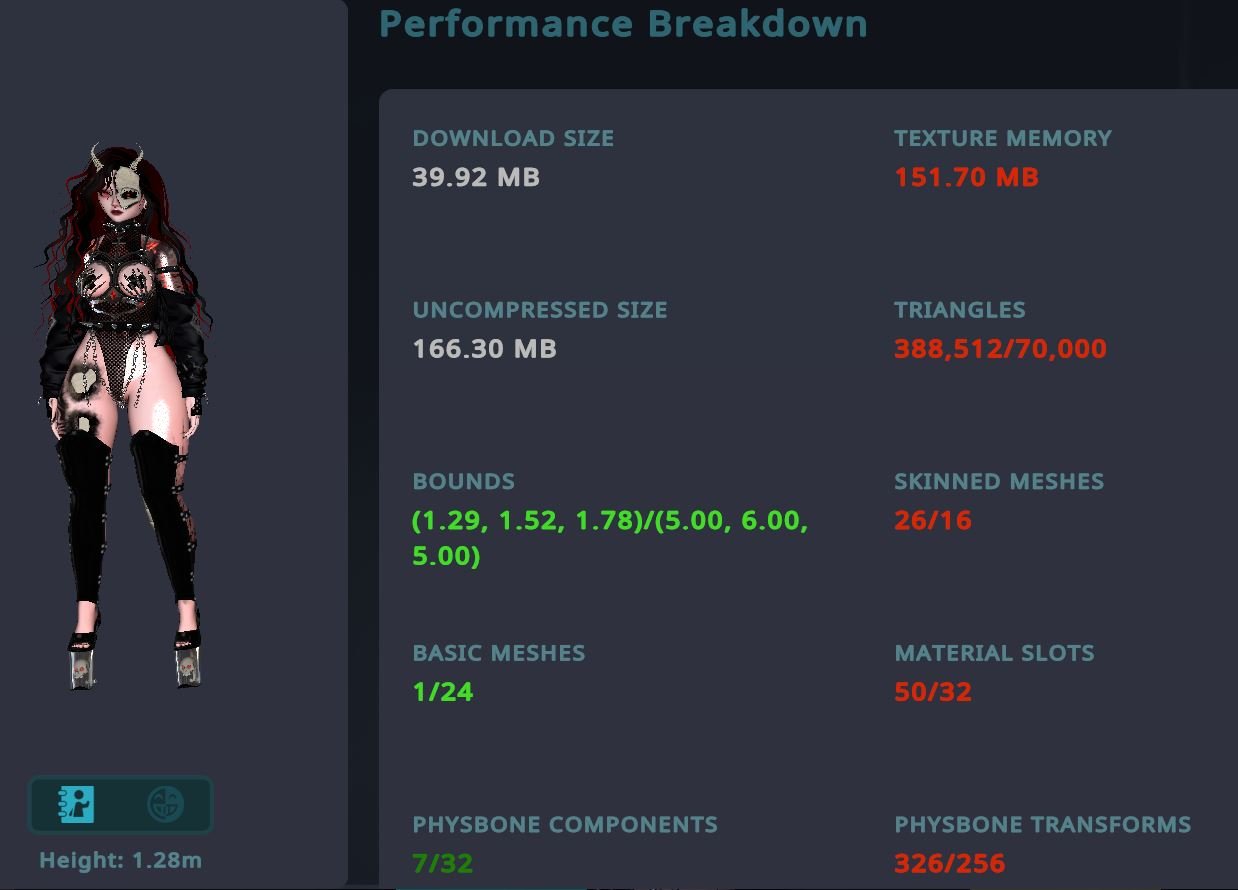Click the 26/16 skinned meshes value
Screen dimensions: 1238x890
(x=933, y=520)
